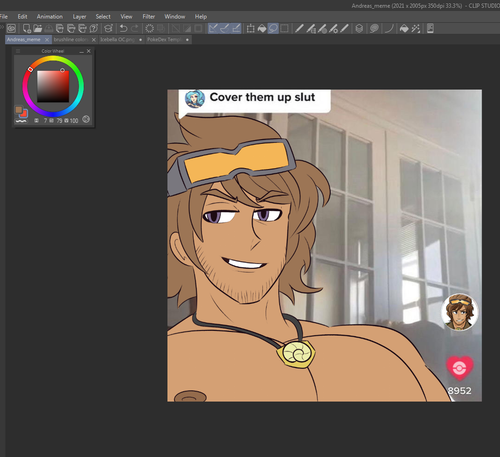Click the Clear (sunburst) toolbar icon
The image size is (500, 457).
click(x=150, y=29)
